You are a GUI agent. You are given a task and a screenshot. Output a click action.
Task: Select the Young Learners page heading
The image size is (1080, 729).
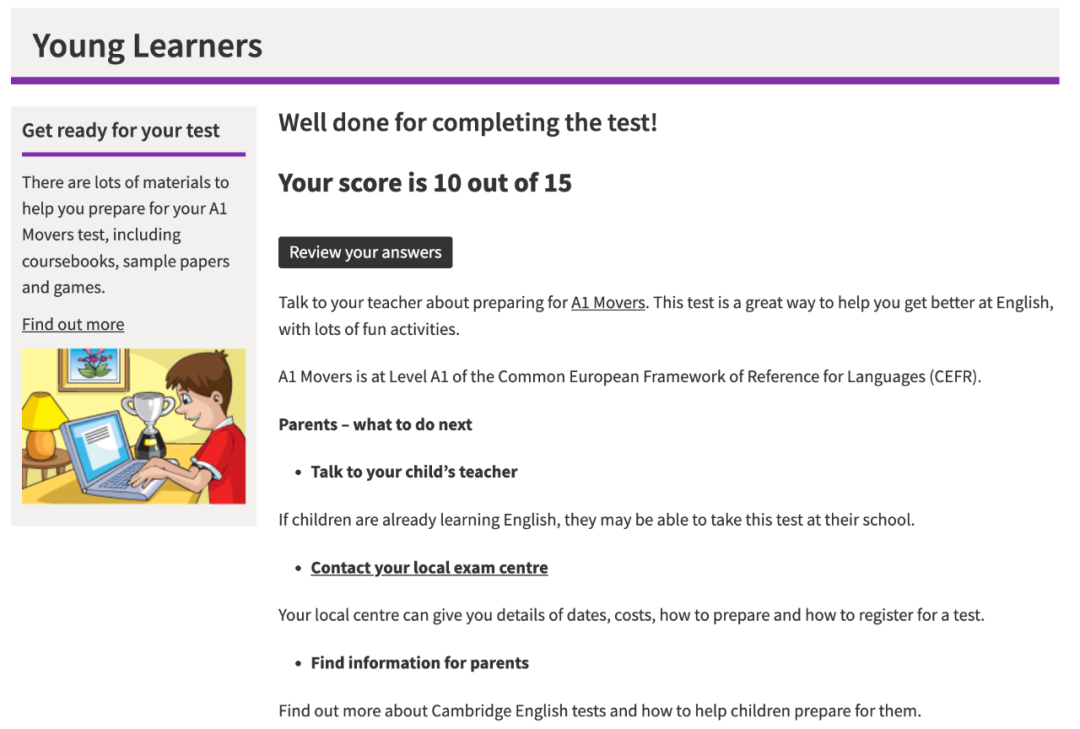coord(147,45)
